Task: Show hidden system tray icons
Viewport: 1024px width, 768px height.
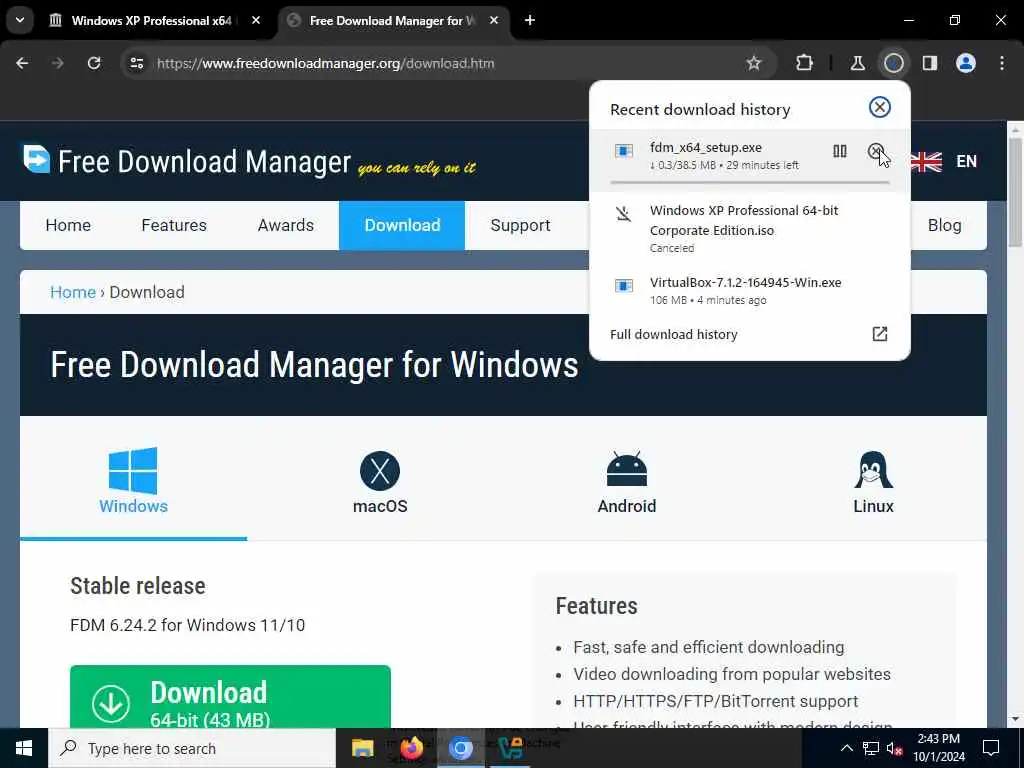Action: 846,748
